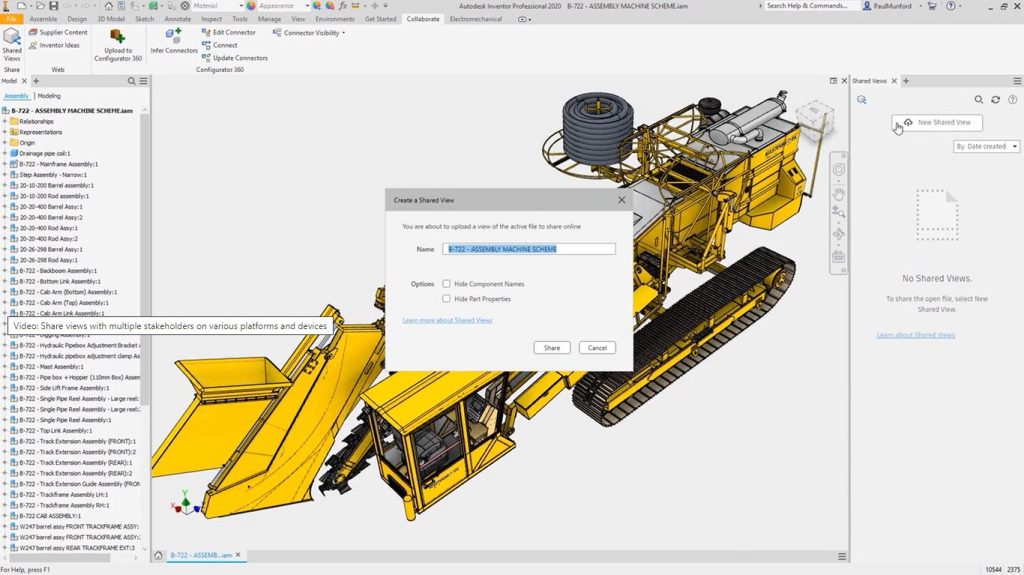
Task: Enable Hide Part Properties option
Action: click(446, 299)
